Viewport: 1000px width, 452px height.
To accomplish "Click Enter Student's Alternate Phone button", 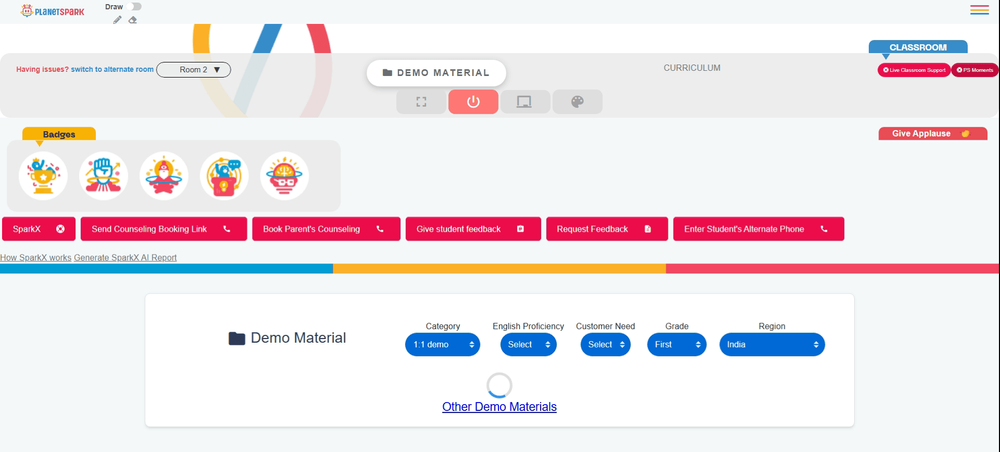I will [x=759, y=229].
